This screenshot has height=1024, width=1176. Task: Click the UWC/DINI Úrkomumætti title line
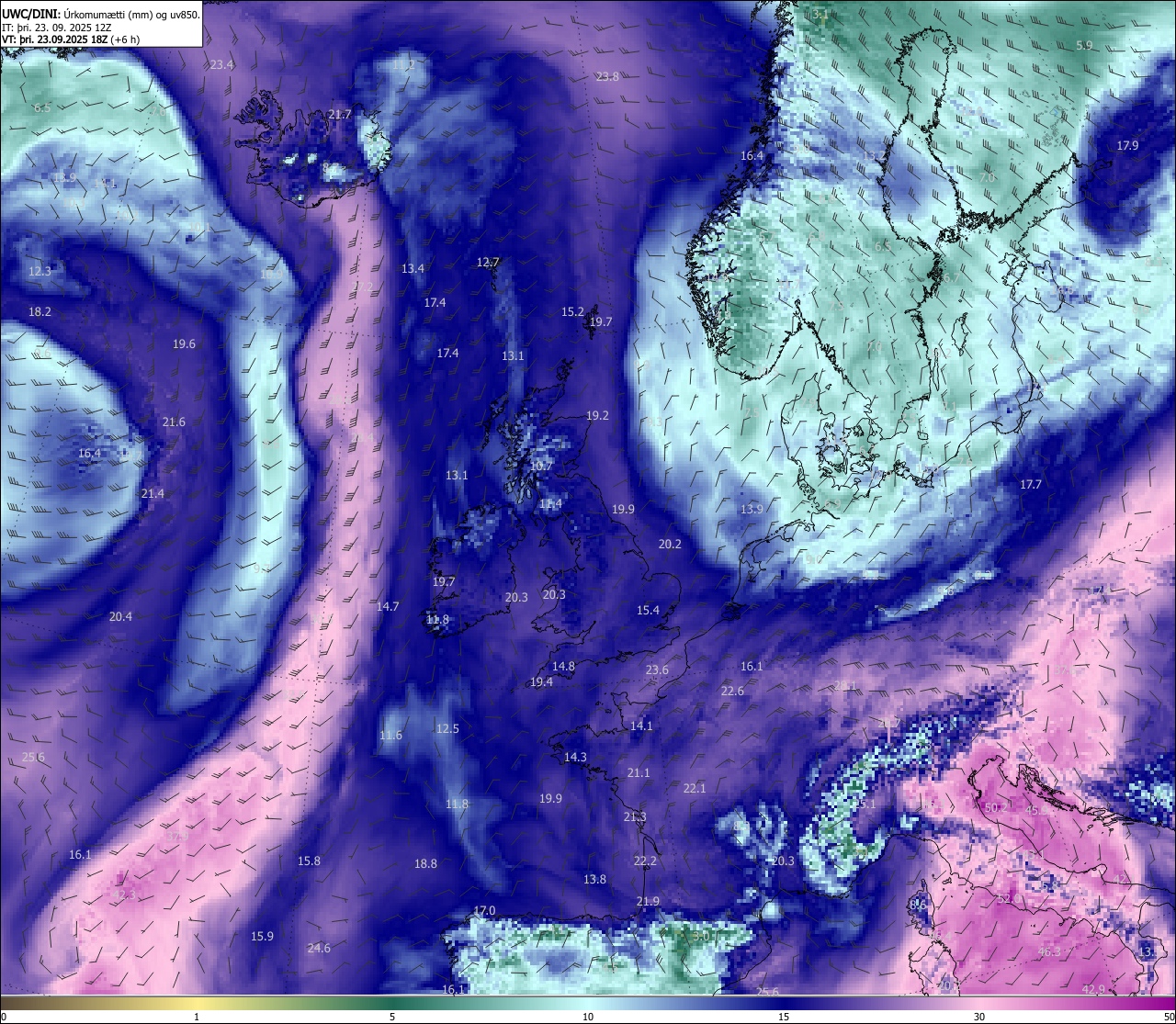101,15
